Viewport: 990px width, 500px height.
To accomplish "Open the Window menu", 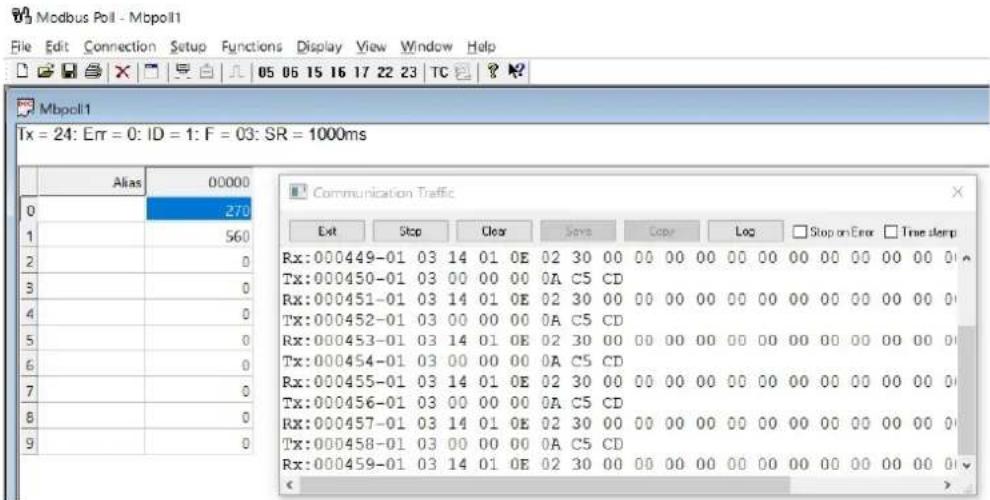I will (427, 47).
